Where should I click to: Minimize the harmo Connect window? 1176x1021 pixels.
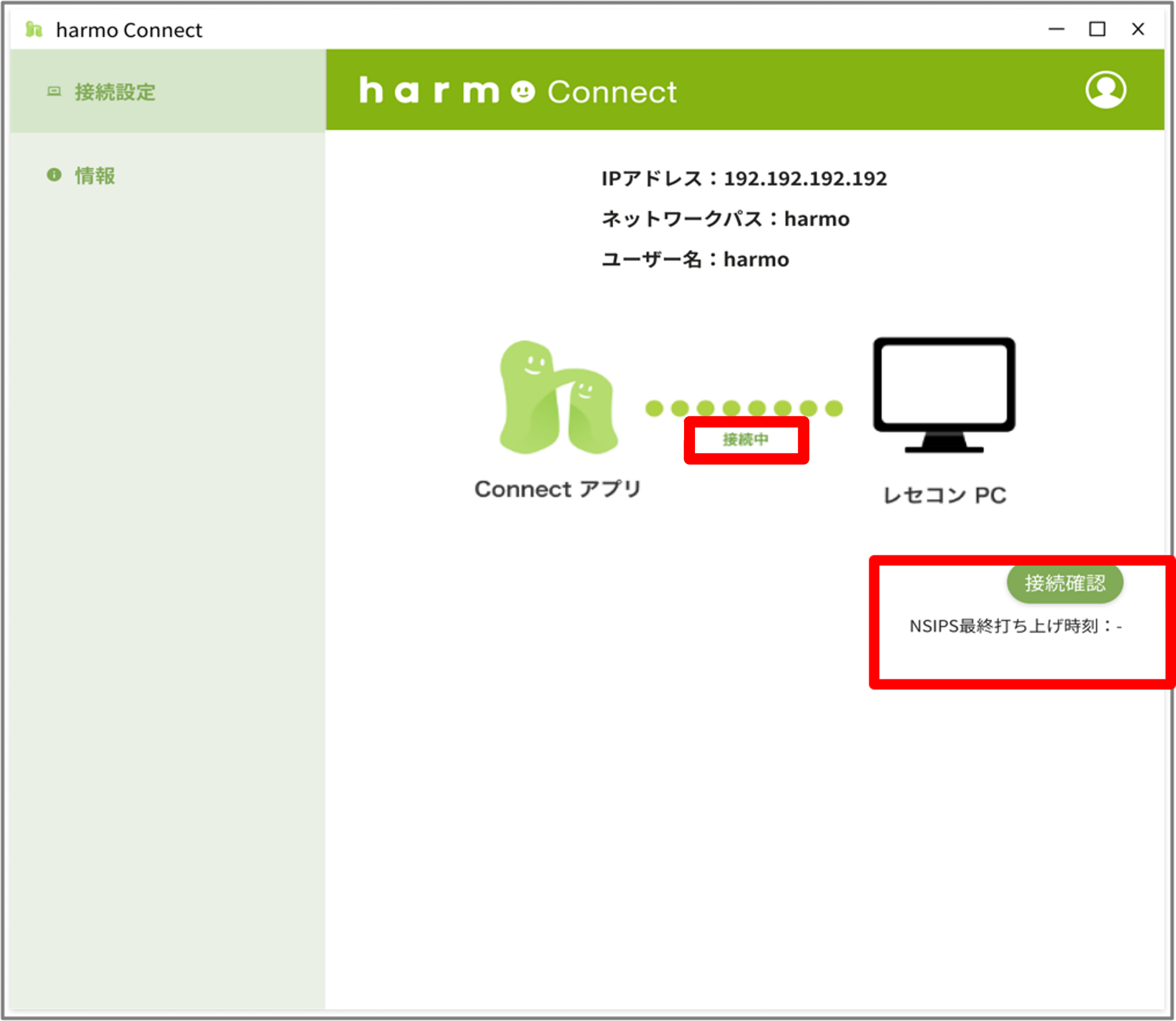1056,29
